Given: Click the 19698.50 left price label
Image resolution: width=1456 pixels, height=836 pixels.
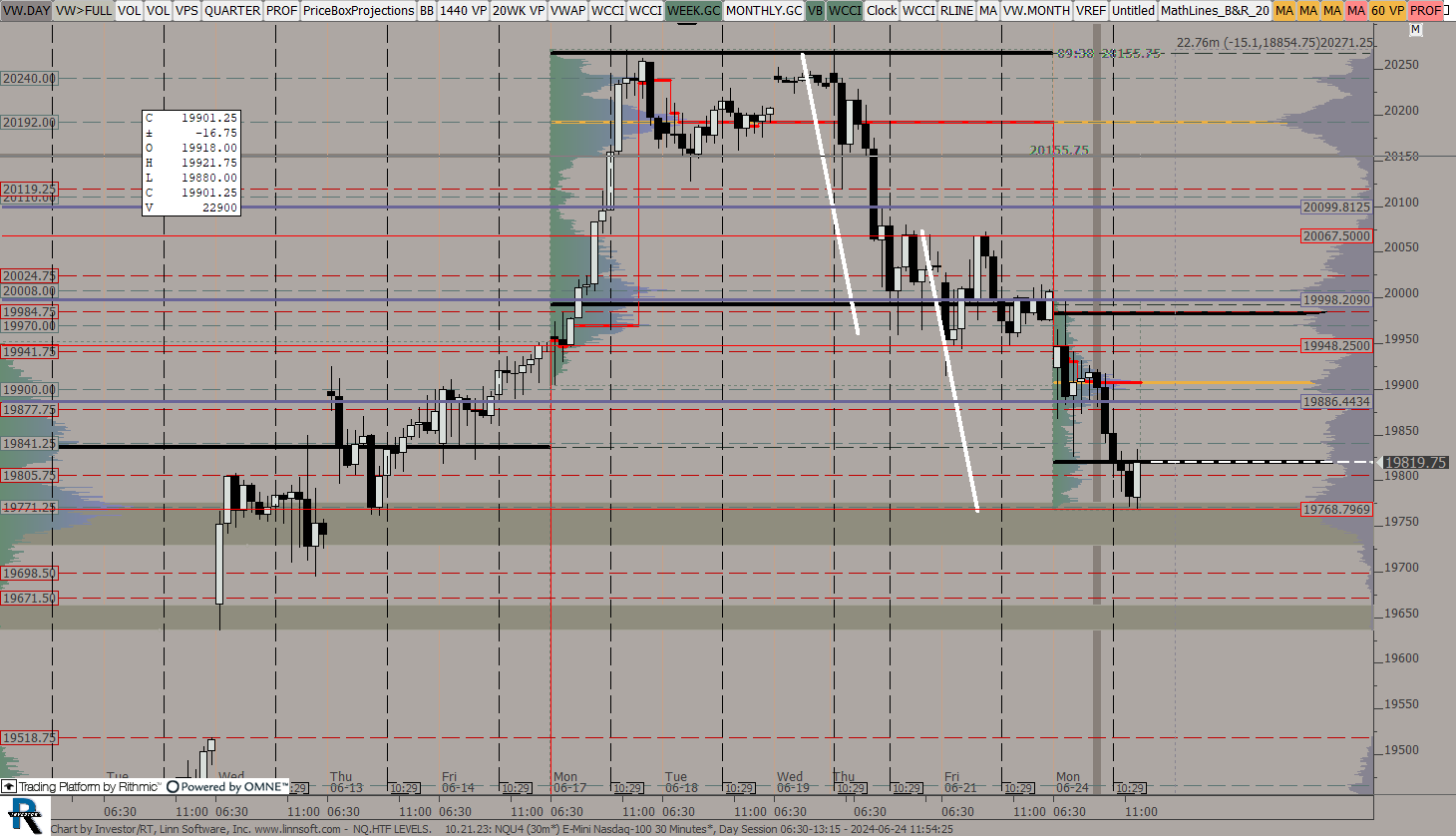Looking at the screenshot, I should point(30,573).
